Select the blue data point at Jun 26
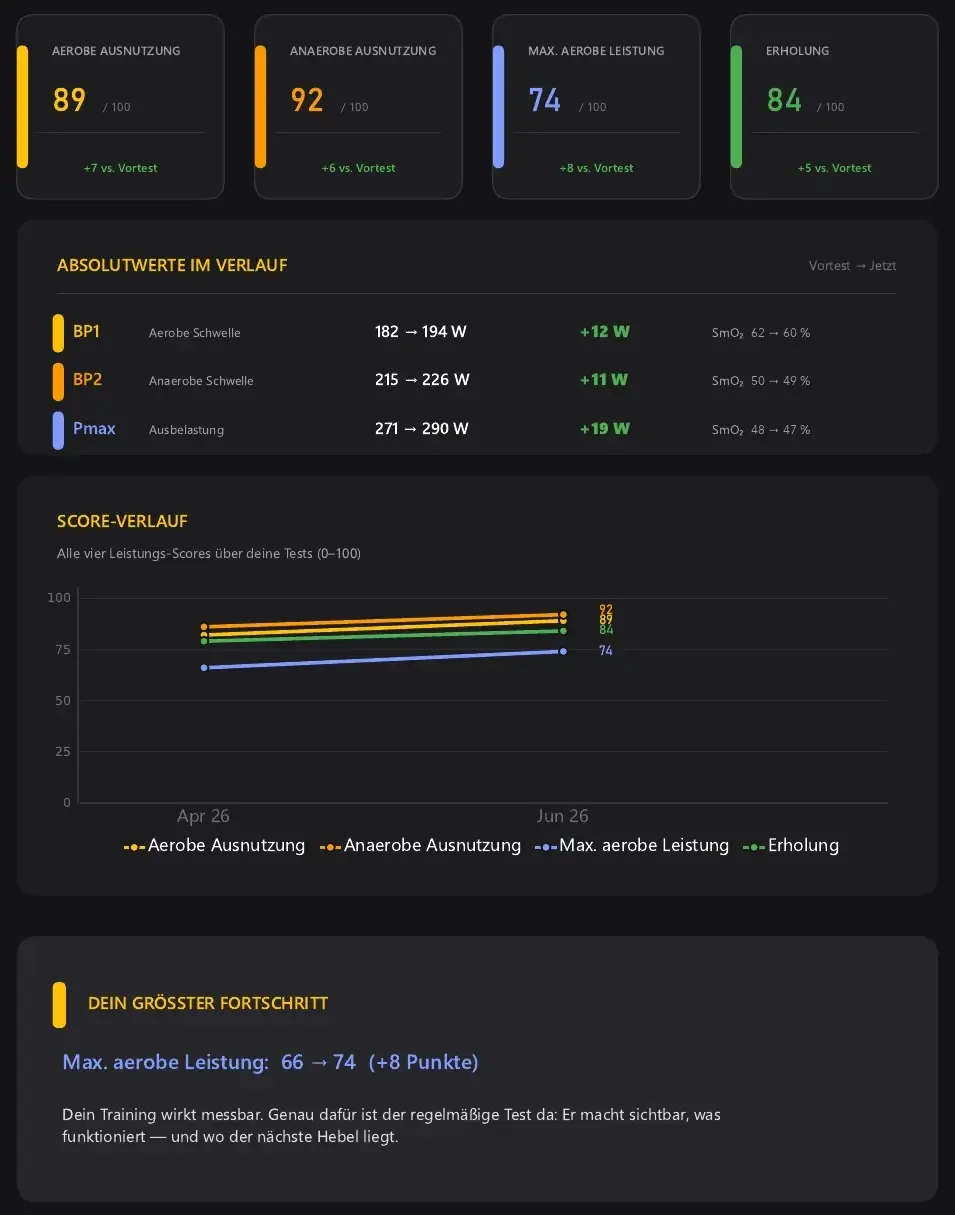The height and width of the screenshot is (1215, 955). click(563, 651)
